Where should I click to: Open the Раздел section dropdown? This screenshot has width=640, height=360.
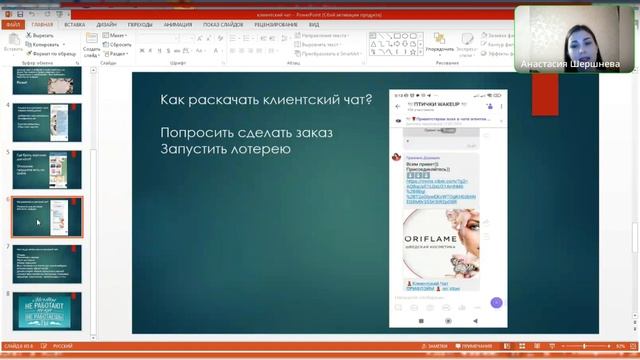click(116, 53)
